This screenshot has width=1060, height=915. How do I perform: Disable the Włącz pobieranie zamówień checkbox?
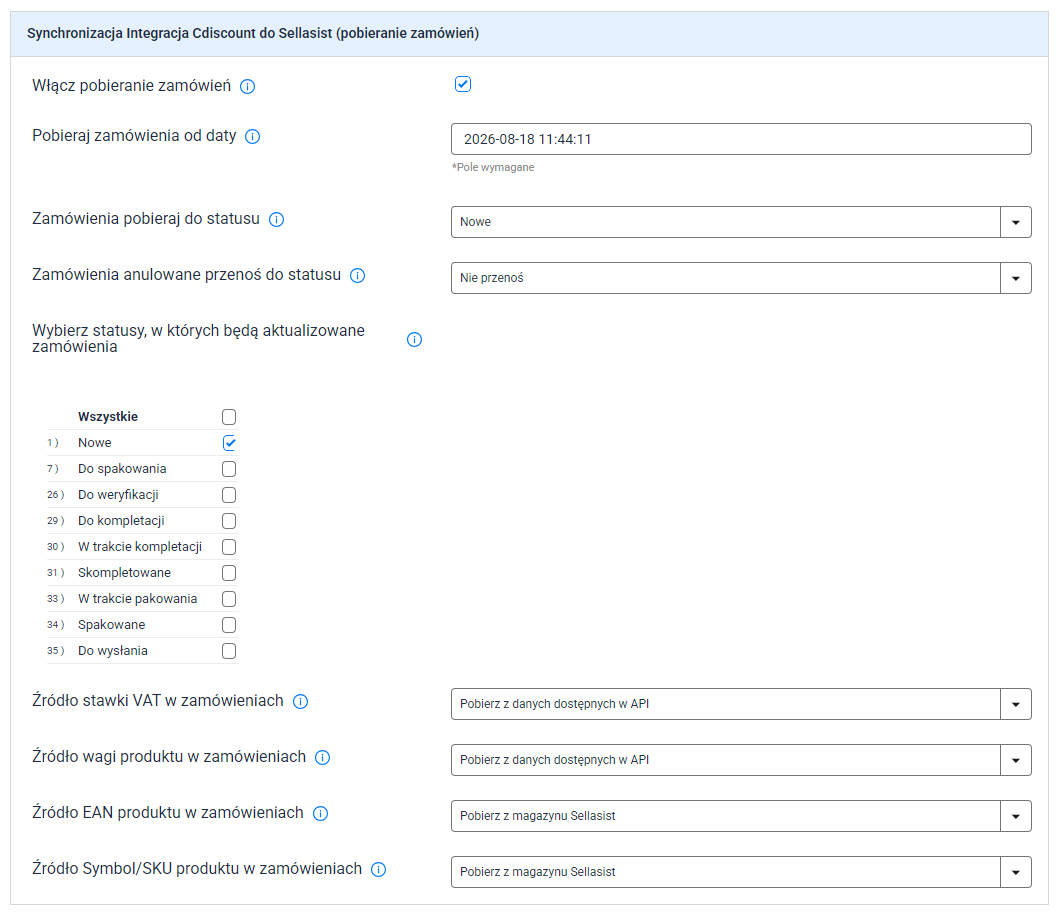click(463, 84)
